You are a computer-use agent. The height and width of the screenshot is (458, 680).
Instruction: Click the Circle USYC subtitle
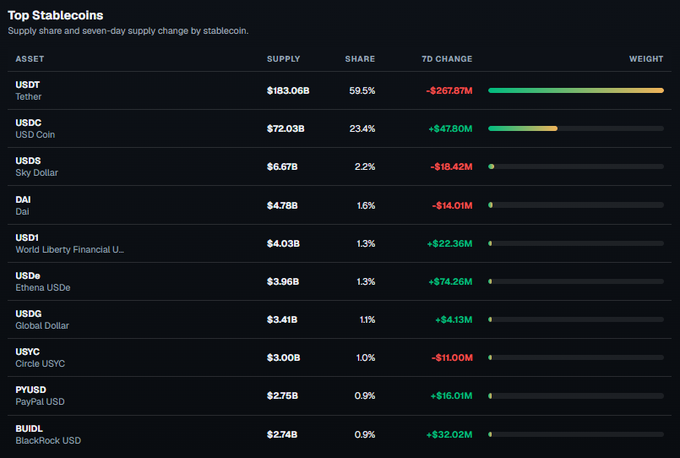pyautogui.click(x=40, y=364)
